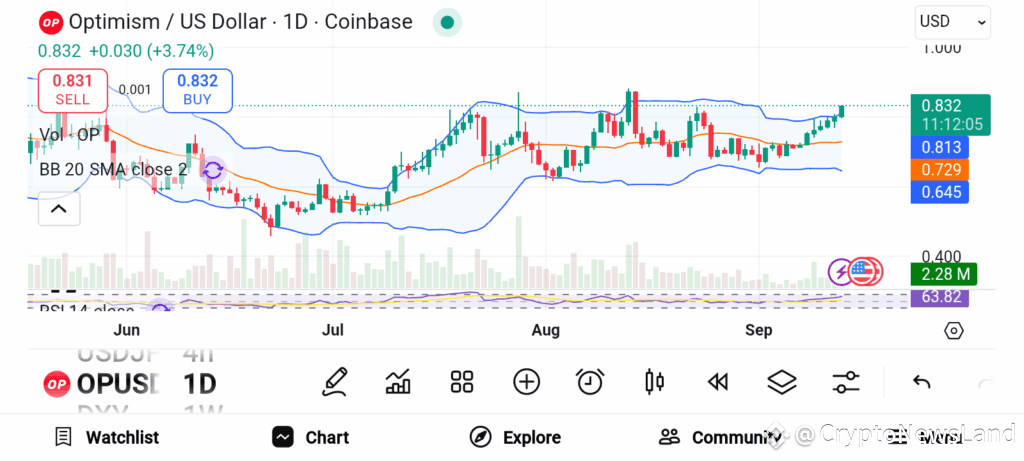Select the pencil drawing tool
Screen dimensions: 1024x461
(x=334, y=382)
